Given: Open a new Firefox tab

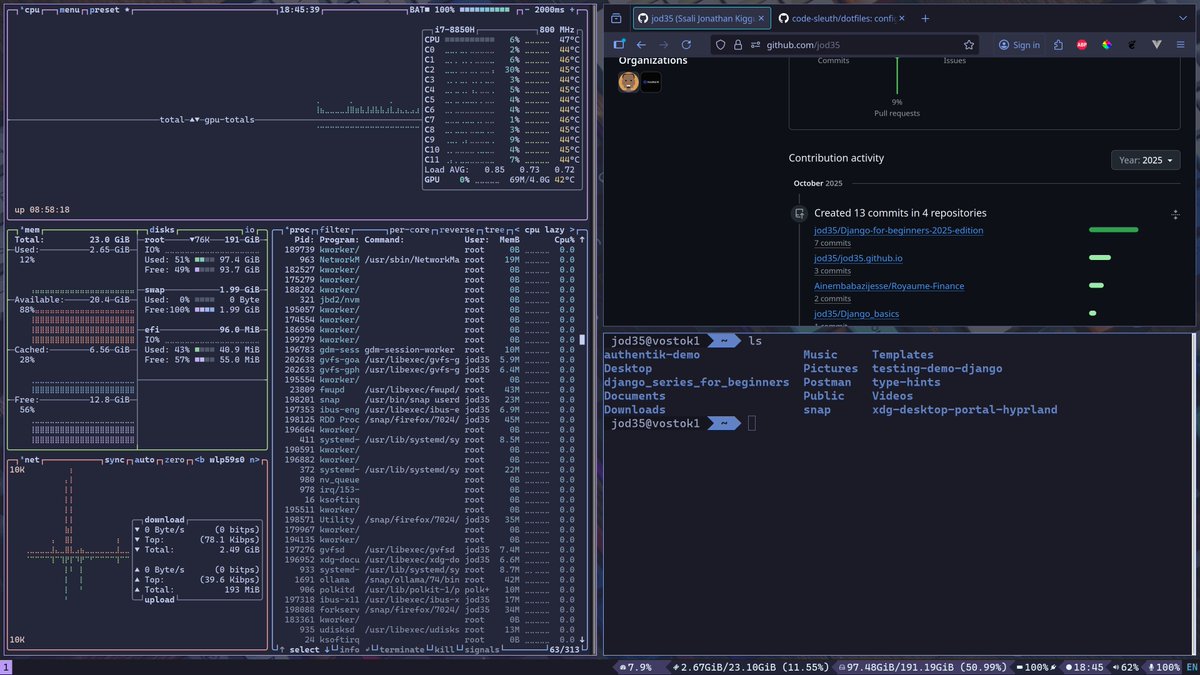Looking at the screenshot, I should pyautogui.click(x=925, y=18).
